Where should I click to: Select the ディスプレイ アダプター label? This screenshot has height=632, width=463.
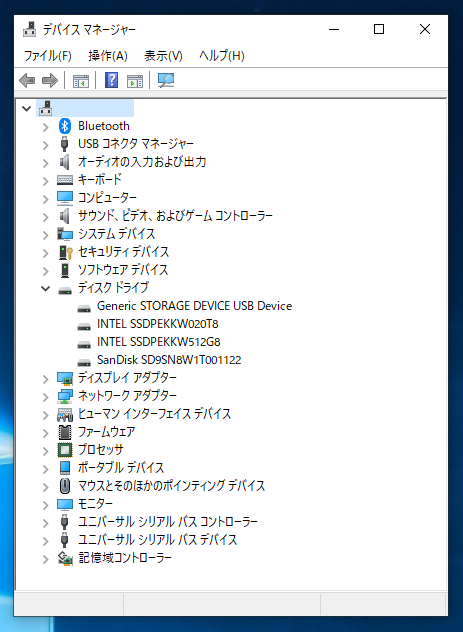(127, 378)
